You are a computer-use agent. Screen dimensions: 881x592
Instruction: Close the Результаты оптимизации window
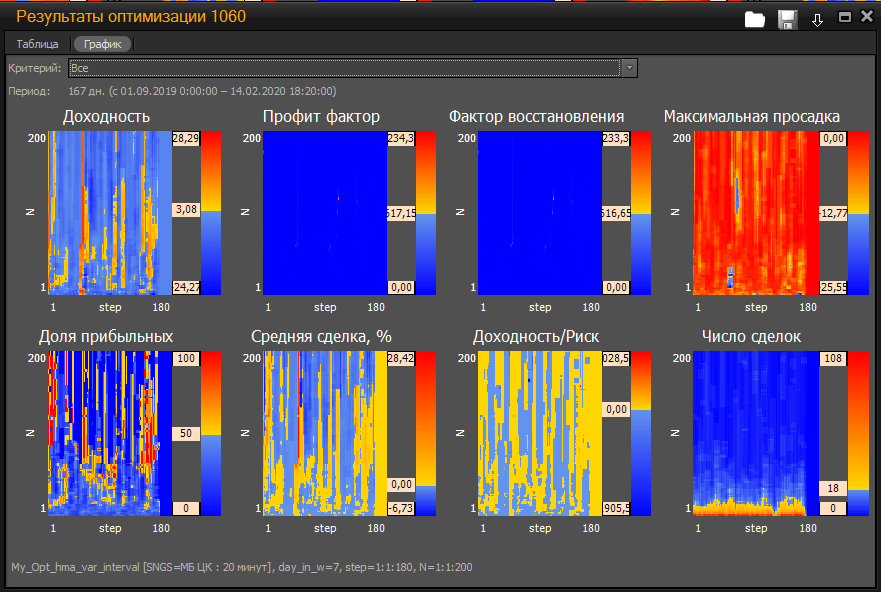point(866,17)
